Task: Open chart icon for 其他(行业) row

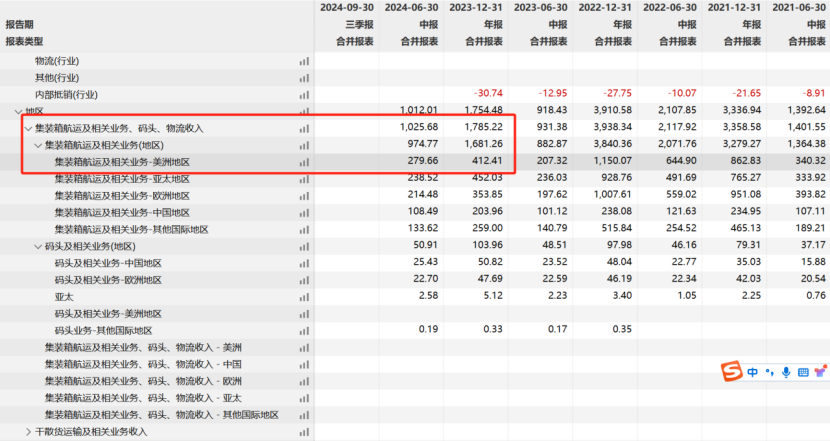Action: pyautogui.click(x=304, y=78)
